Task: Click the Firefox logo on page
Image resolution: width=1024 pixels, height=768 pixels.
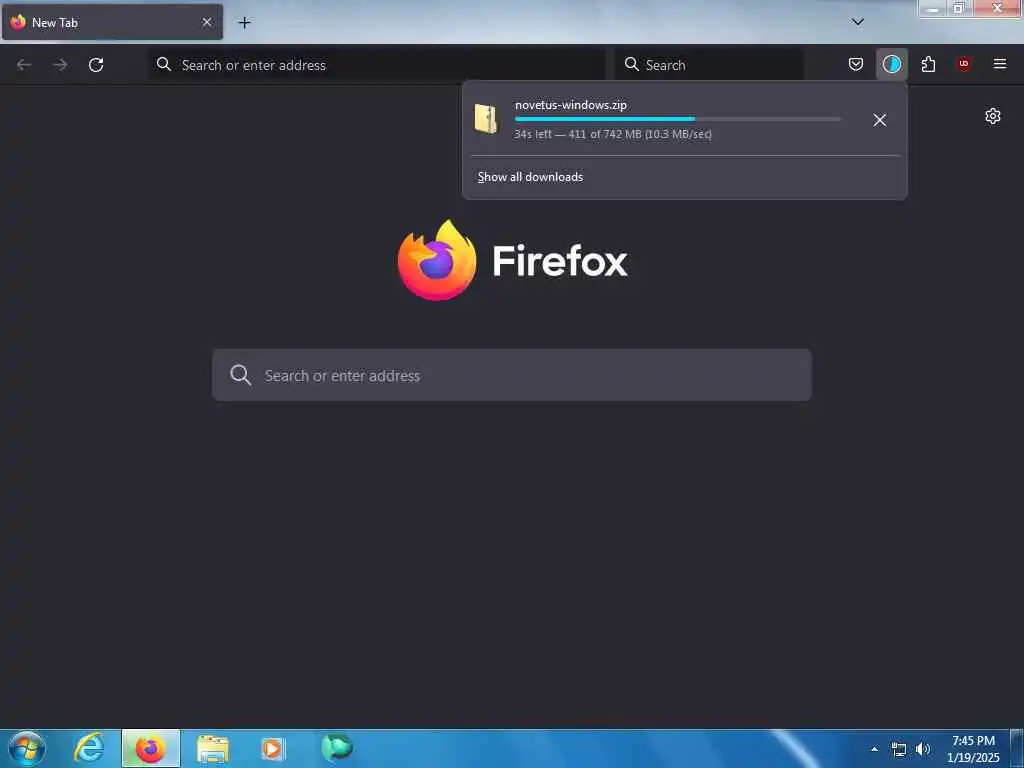Action: pos(437,261)
